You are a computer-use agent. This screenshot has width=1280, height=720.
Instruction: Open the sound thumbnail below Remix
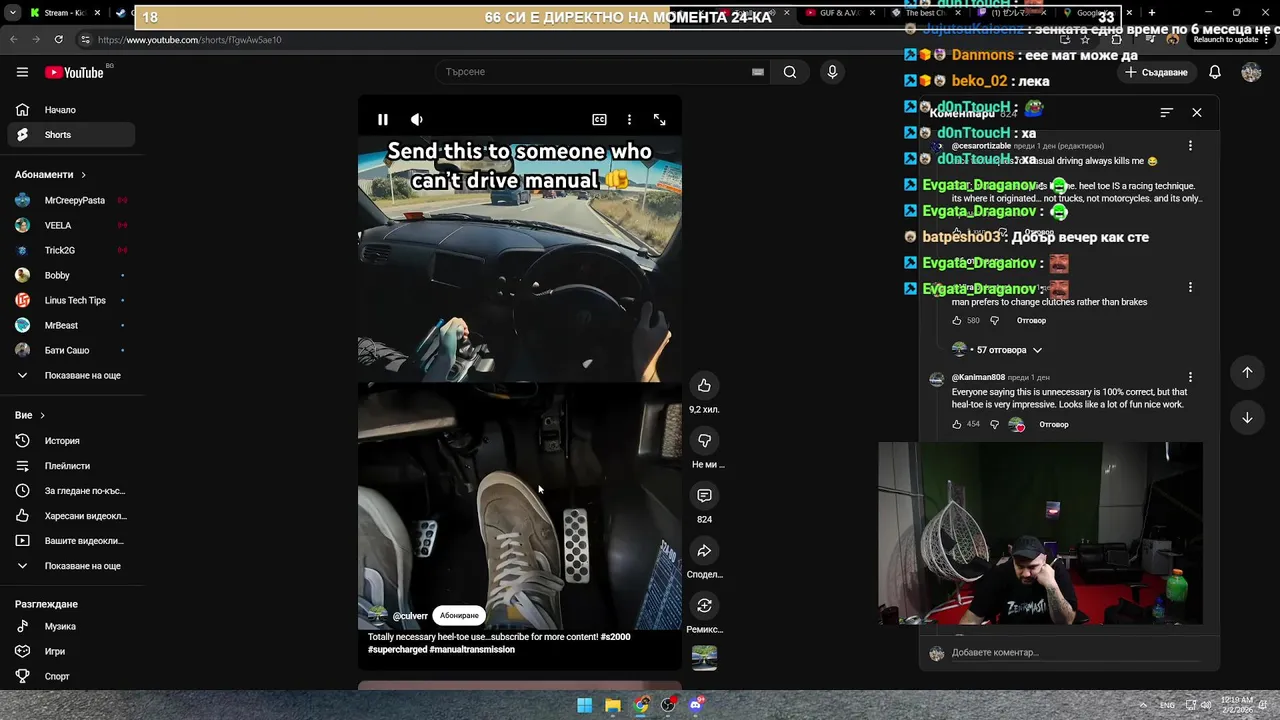pyautogui.click(x=704, y=657)
